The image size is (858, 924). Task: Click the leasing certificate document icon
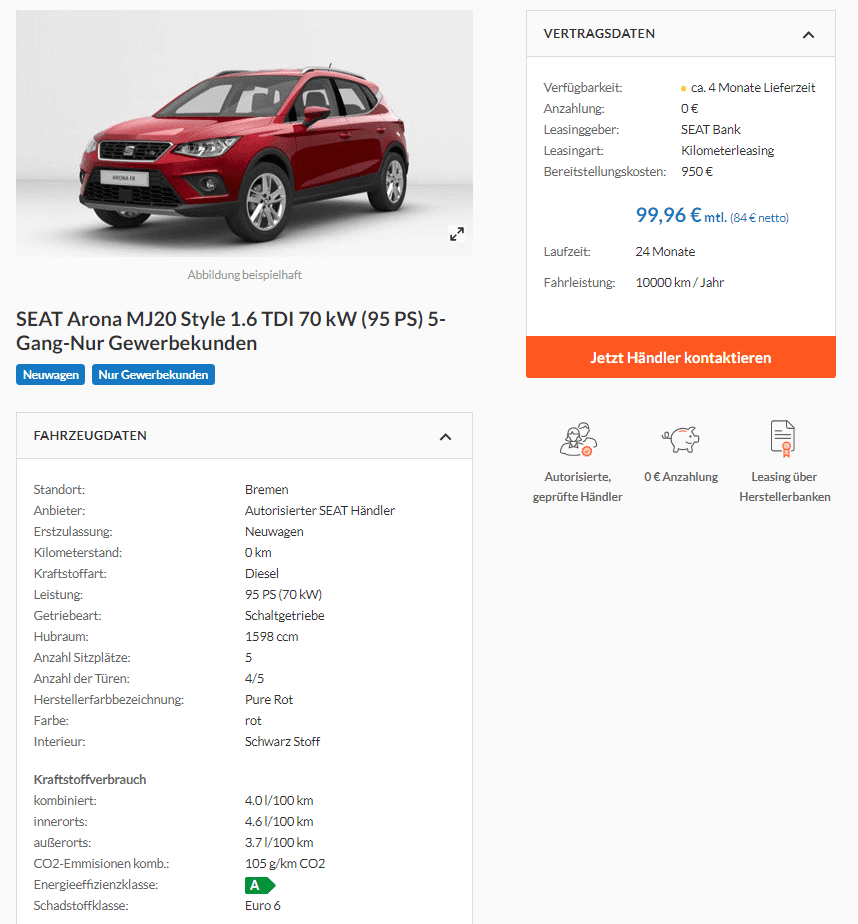tap(783, 438)
